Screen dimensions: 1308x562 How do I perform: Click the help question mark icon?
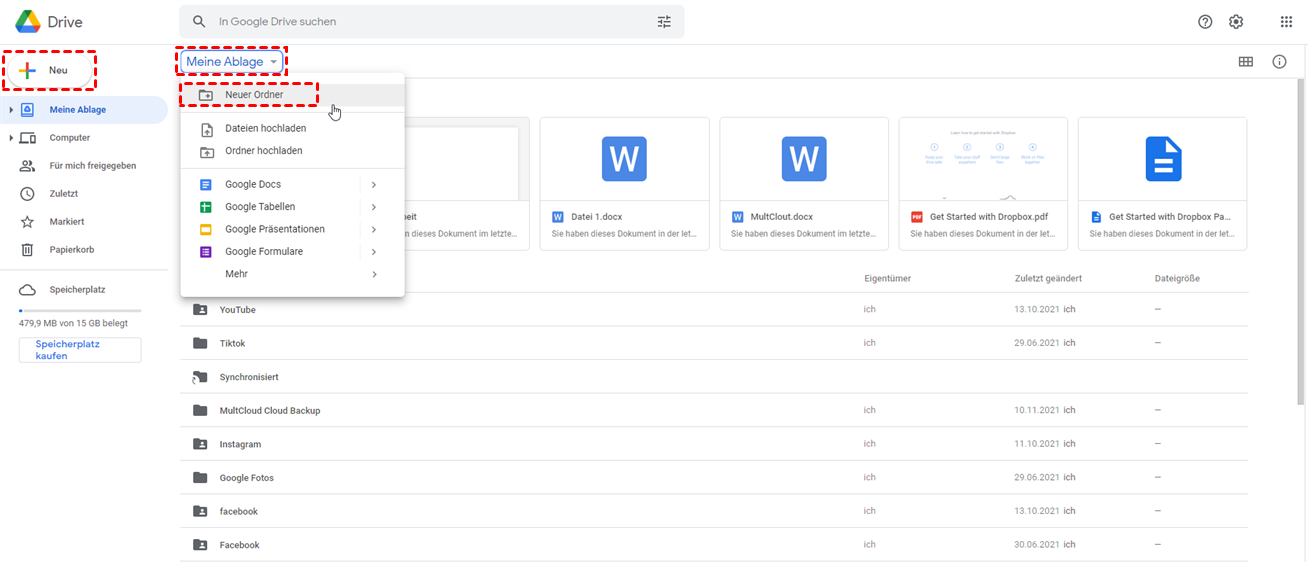pyautogui.click(x=1205, y=22)
